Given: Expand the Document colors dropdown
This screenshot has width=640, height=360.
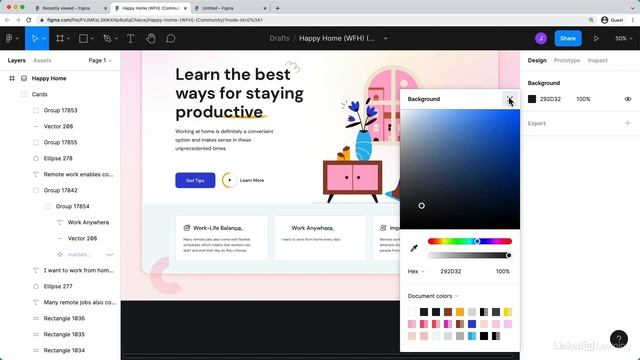Looking at the screenshot, I should pyautogui.click(x=433, y=296).
